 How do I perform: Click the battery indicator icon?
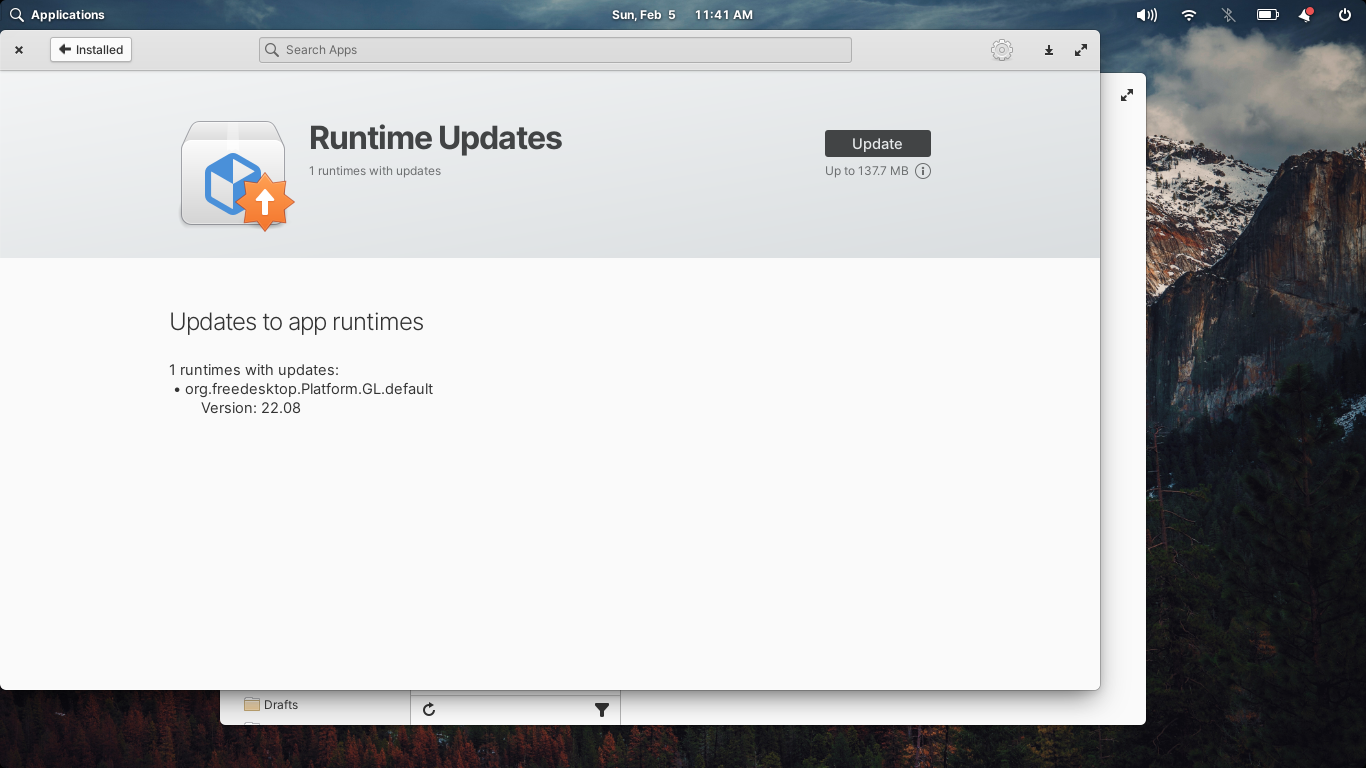1267,14
